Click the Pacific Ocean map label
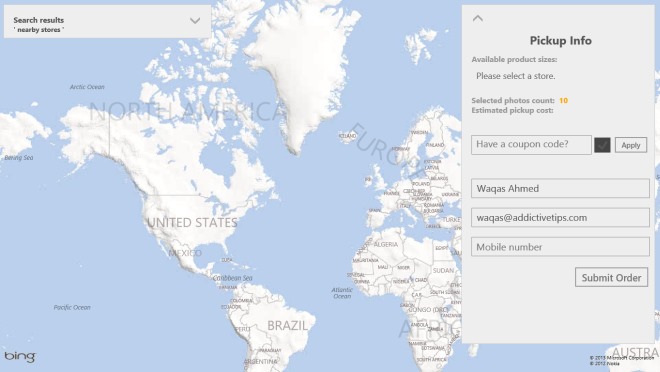660x372 pixels. point(72,308)
